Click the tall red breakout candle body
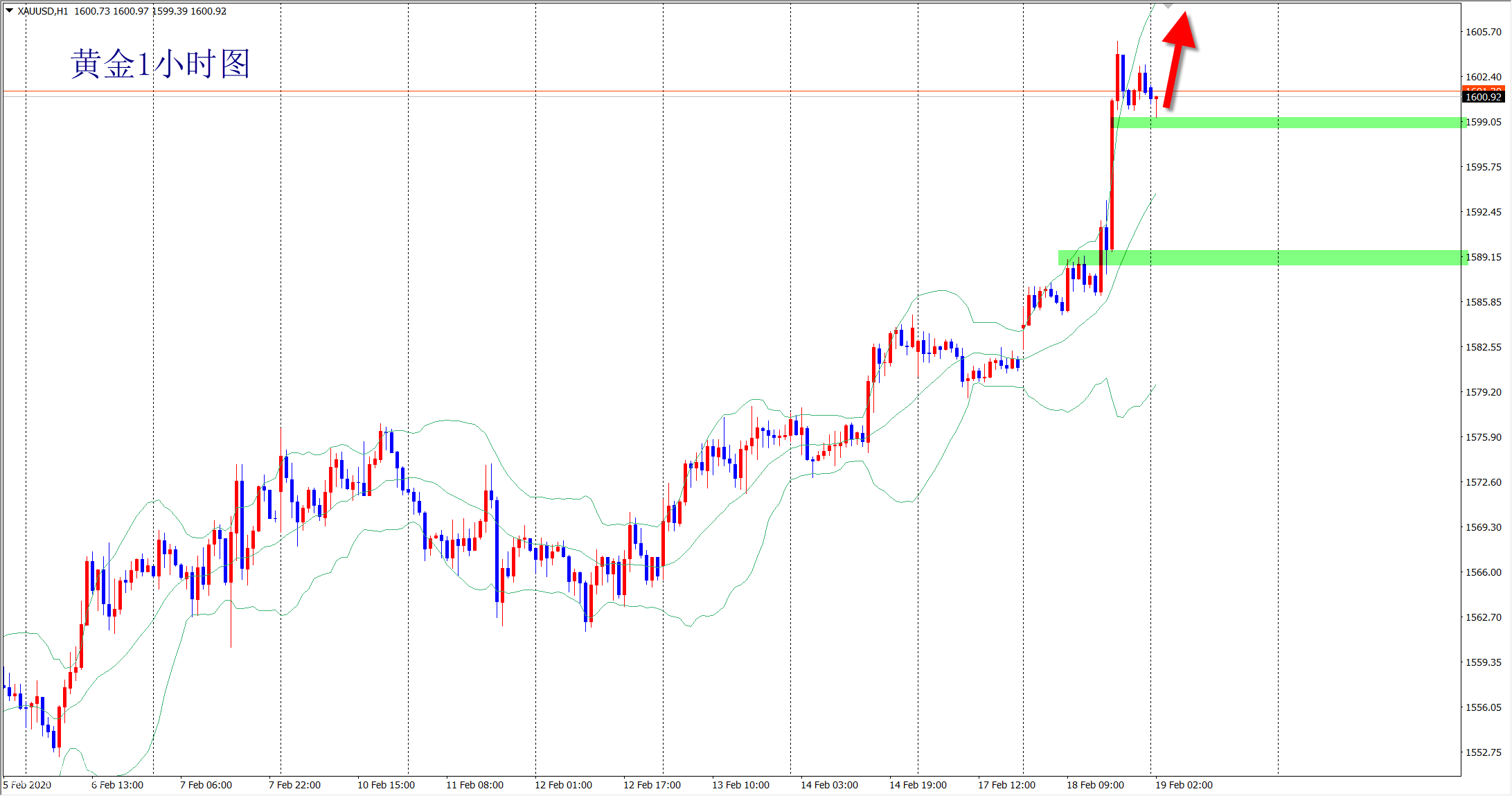This screenshot has height=796, width=1512. [1112, 173]
